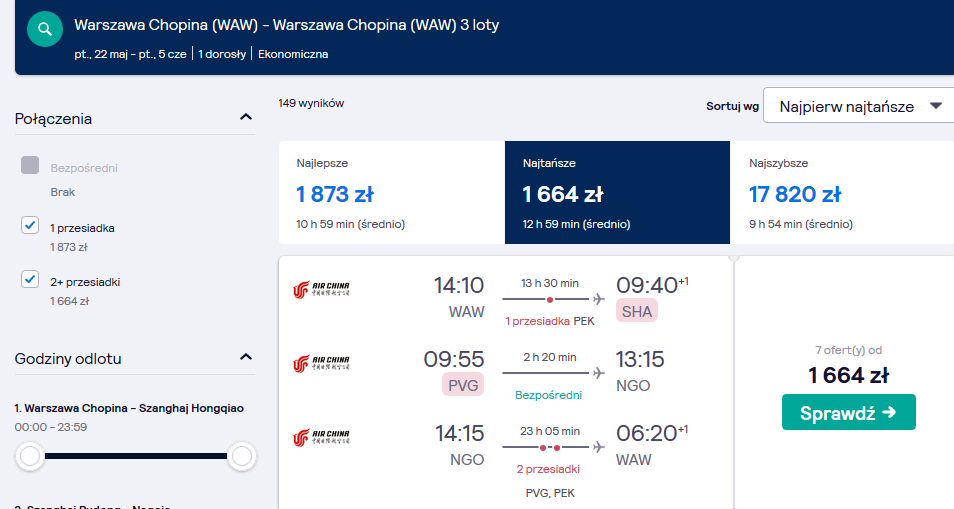Click the departure time slider track
954x509 pixels.
[x=136, y=455]
